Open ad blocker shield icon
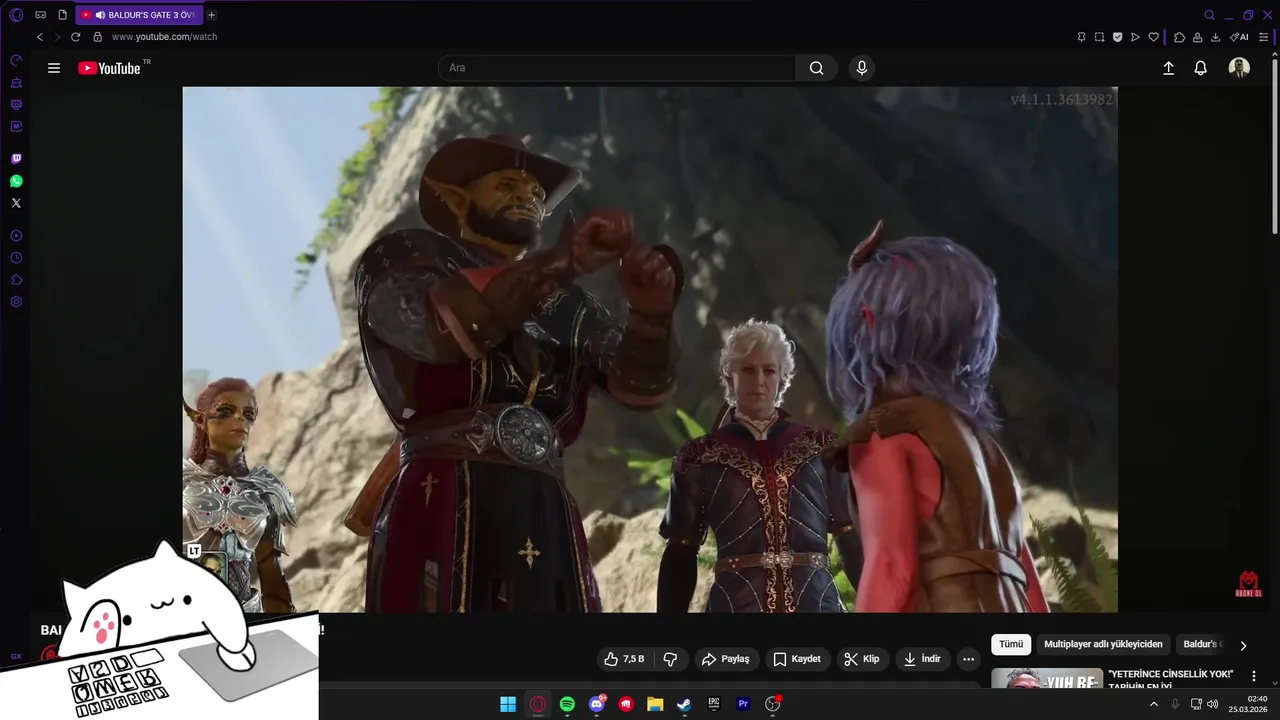The image size is (1280, 720). pyautogui.click(x=1117, y=37)
